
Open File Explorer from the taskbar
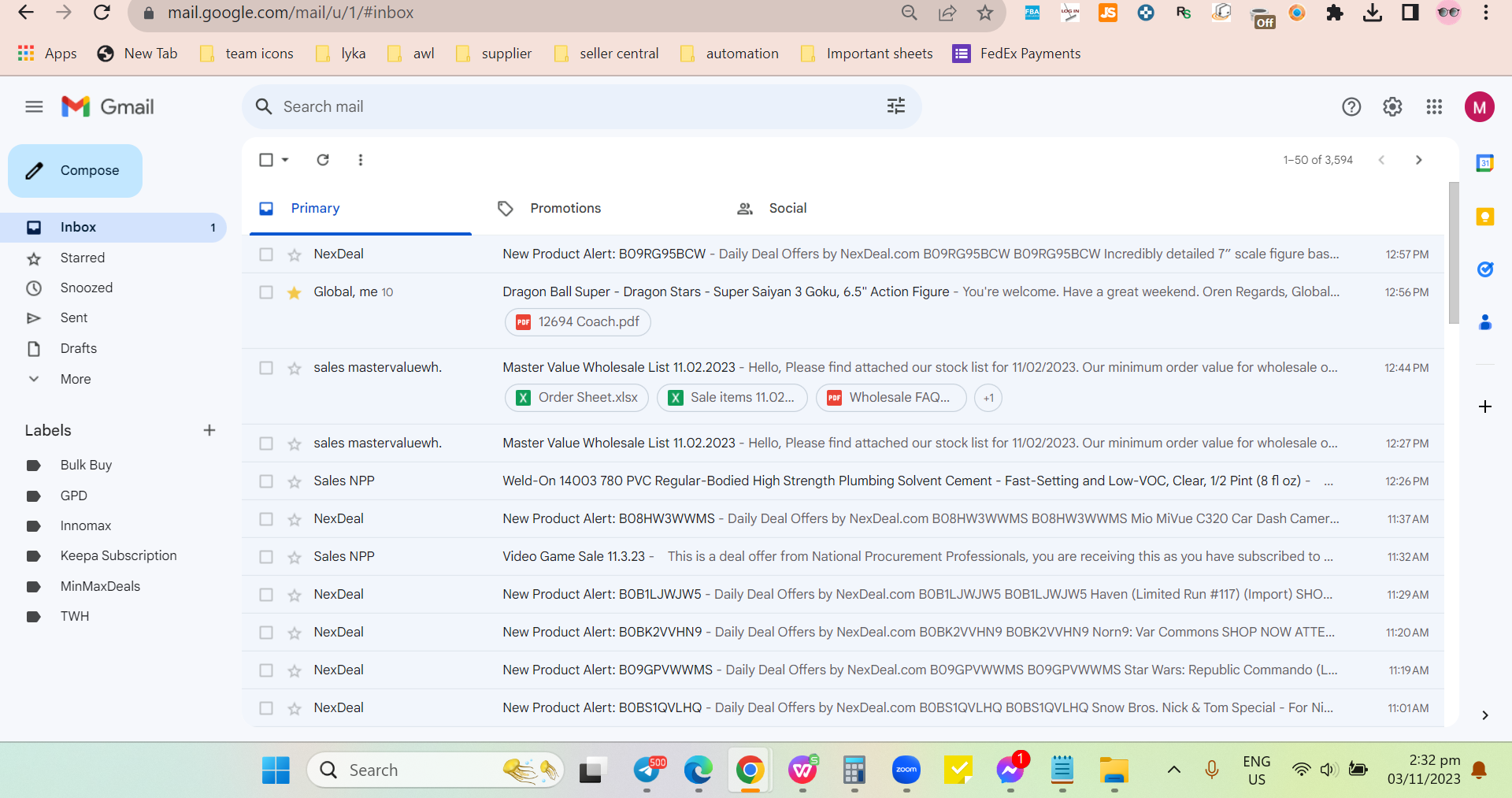pos(1114,770)
